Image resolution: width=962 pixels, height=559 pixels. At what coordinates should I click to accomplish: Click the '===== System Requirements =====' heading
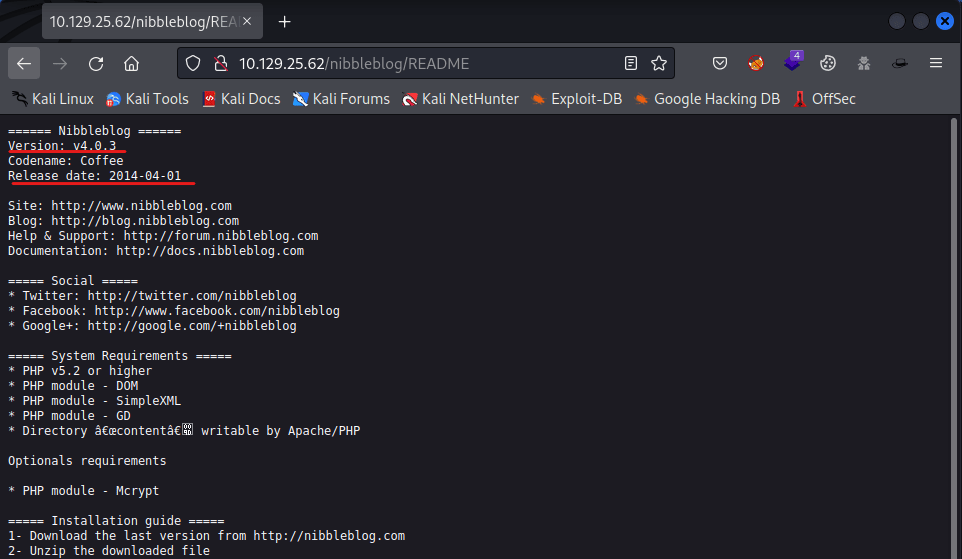point(120,356)
